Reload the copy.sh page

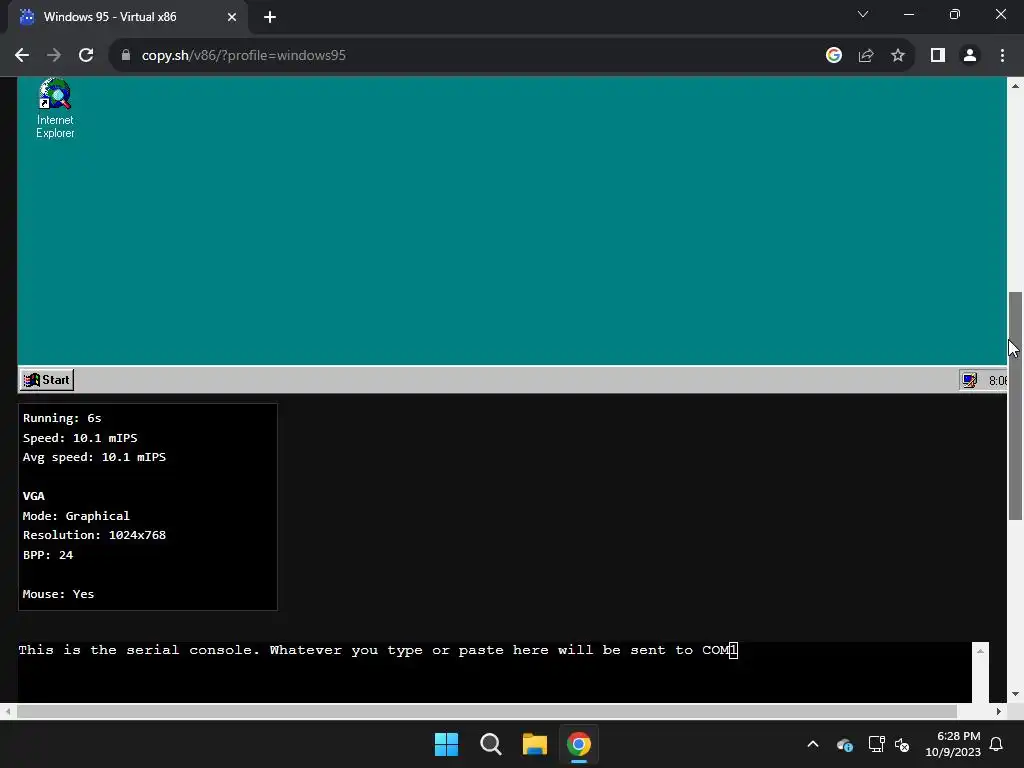point(86,56)
